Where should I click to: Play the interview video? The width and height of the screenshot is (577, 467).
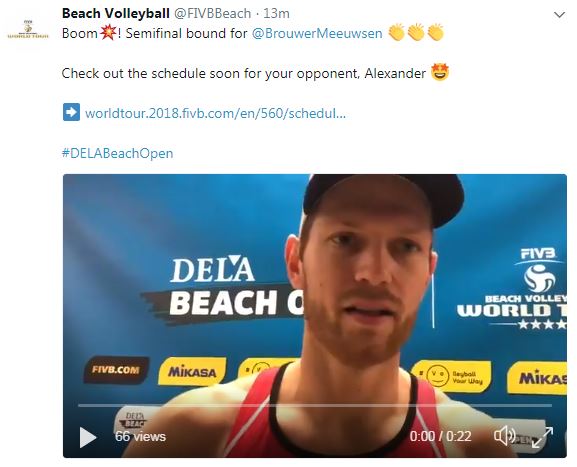pyautogui.click(x=88, y=437)
